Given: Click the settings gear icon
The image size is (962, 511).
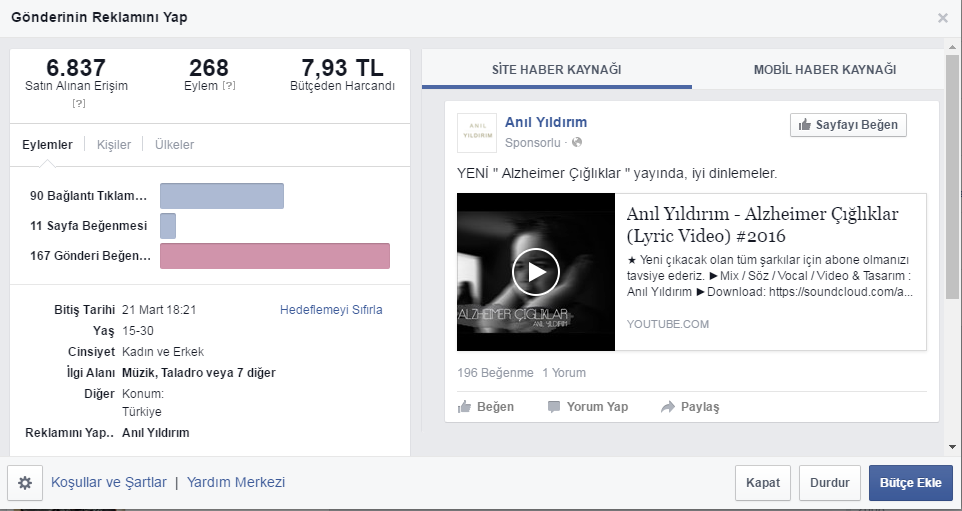Looking at the screenshot, I should 25,483.
